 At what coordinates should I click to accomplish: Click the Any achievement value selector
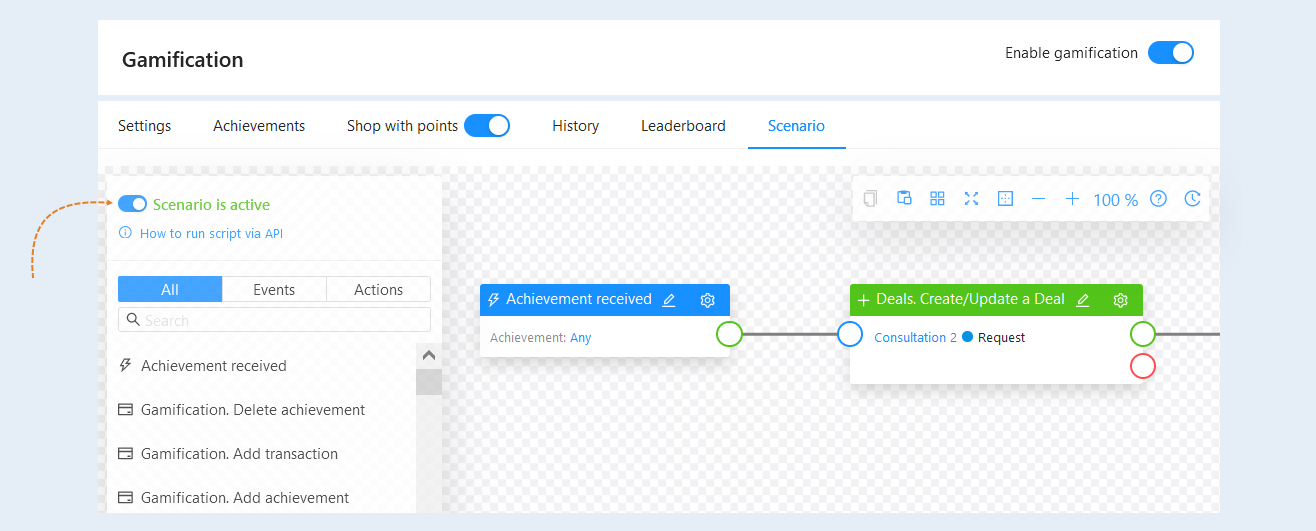[581, 338]
